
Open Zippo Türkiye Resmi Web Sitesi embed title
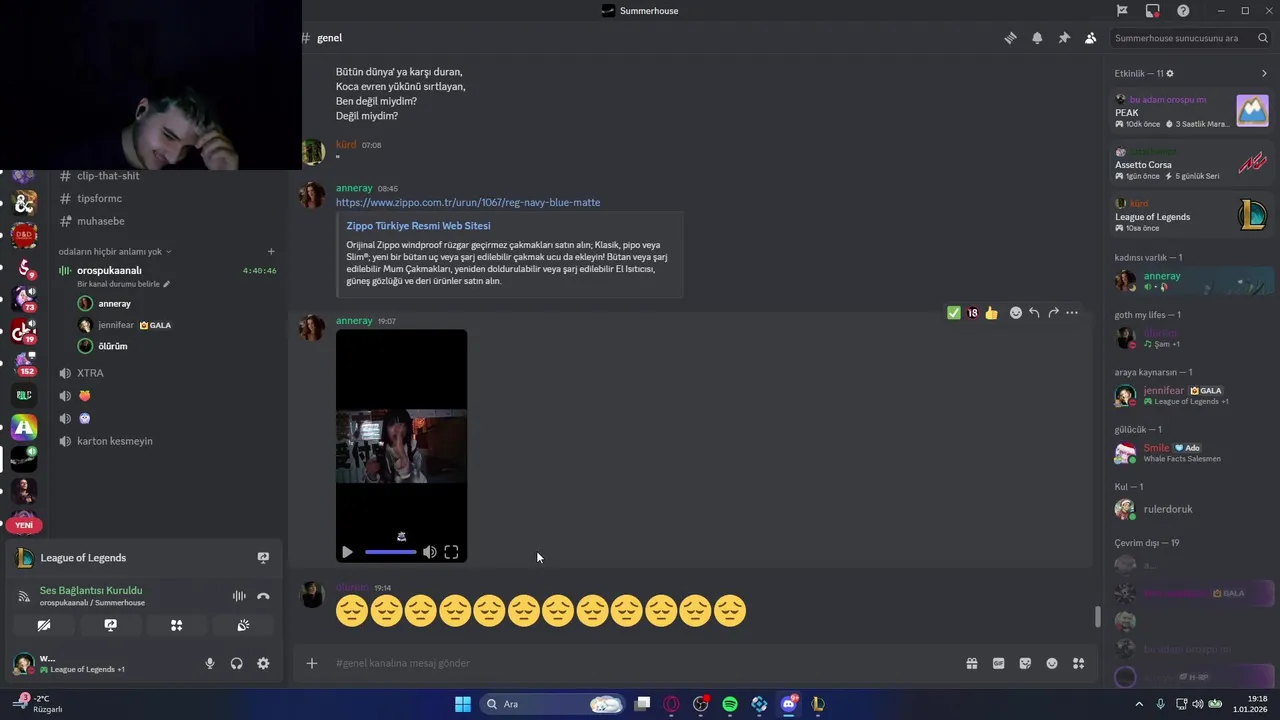pyautogui.click(x=418, y=226)
